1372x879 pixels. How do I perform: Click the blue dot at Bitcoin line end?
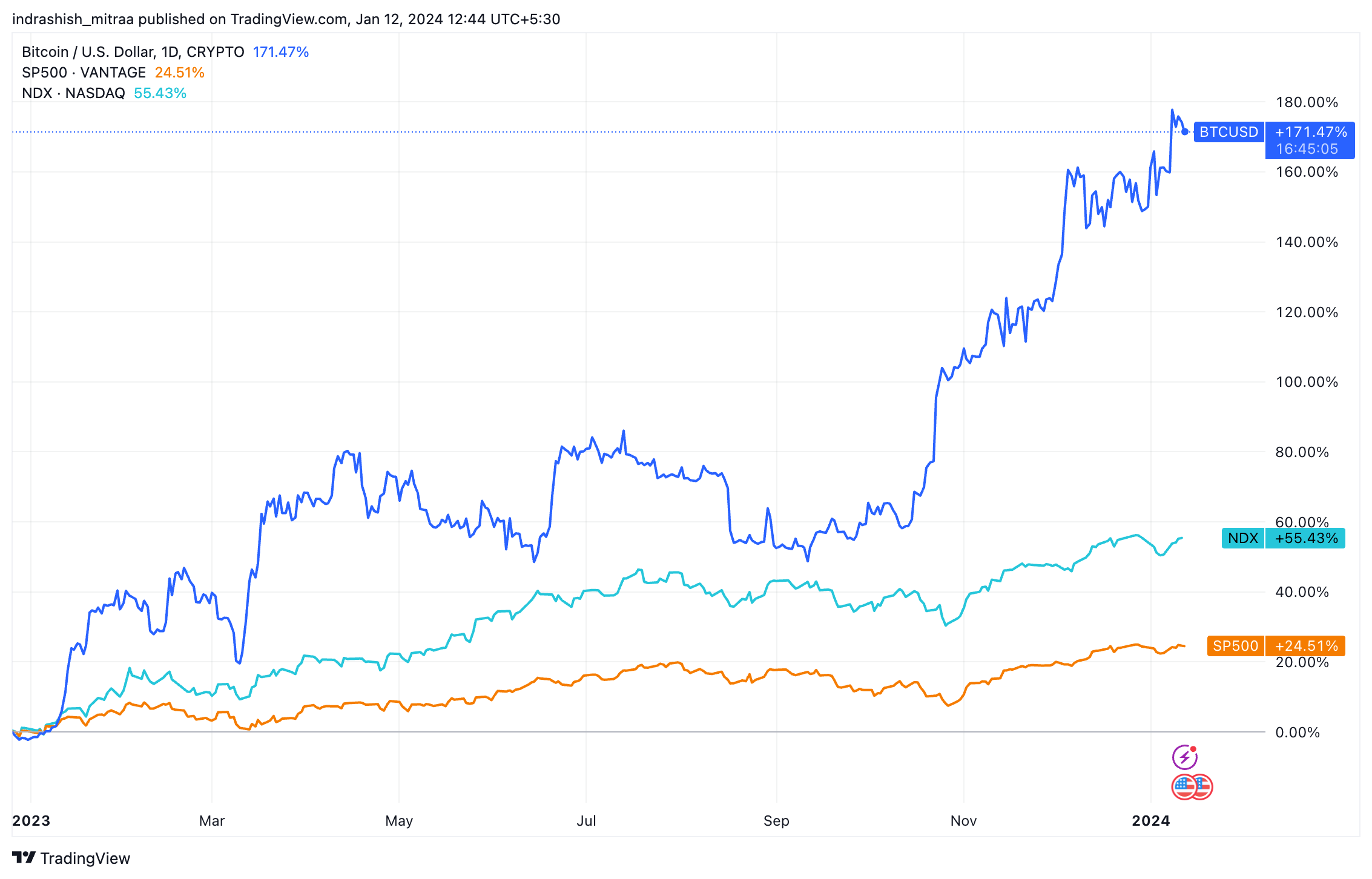pyautogui.click(x=1185, y=132)
